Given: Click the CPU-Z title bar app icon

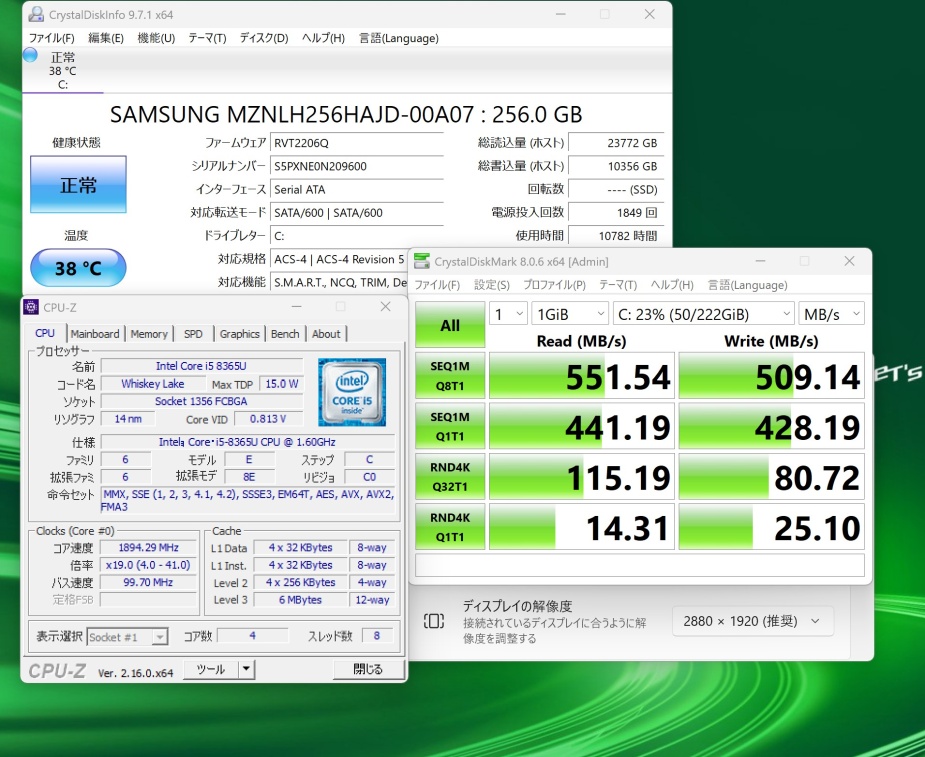Looking at the screenshot, I should click(31, 307).
